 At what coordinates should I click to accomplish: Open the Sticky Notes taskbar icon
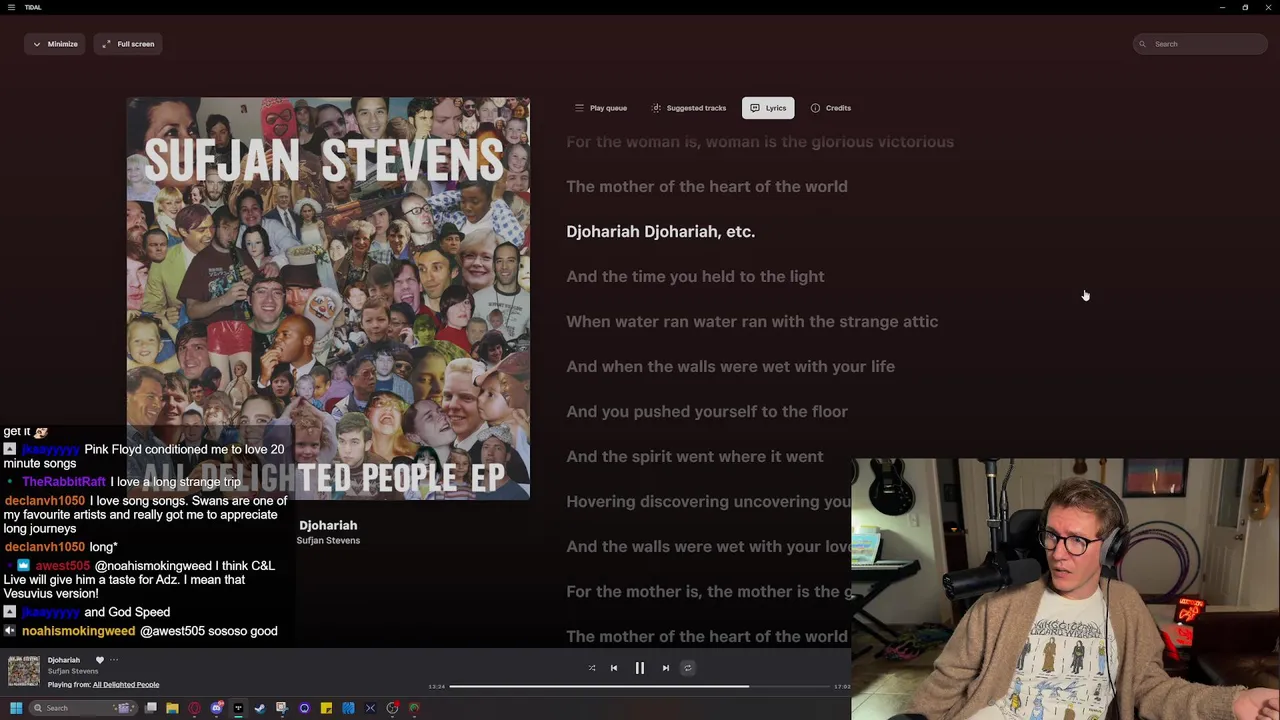(326, 708)
